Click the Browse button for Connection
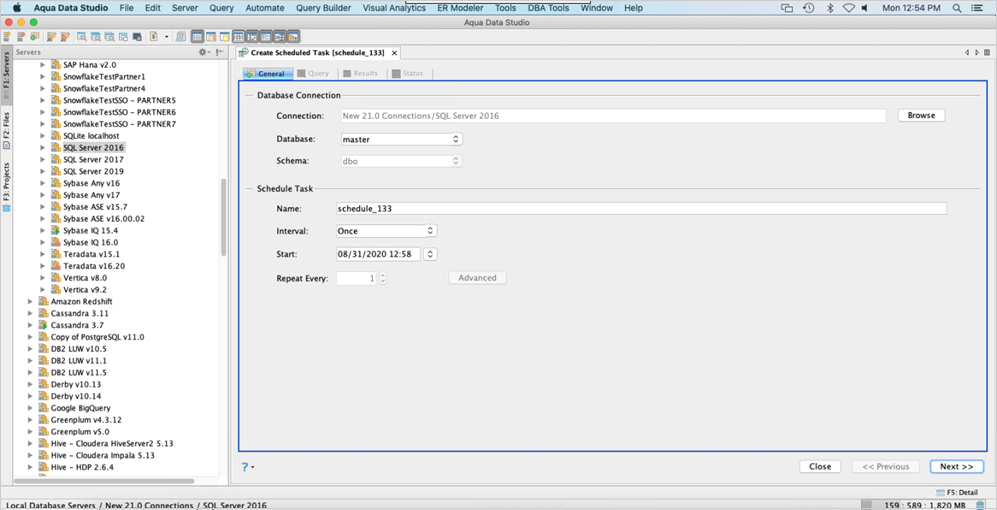The width and height of the screenshot is (997, 510). (x=921, y=115)
